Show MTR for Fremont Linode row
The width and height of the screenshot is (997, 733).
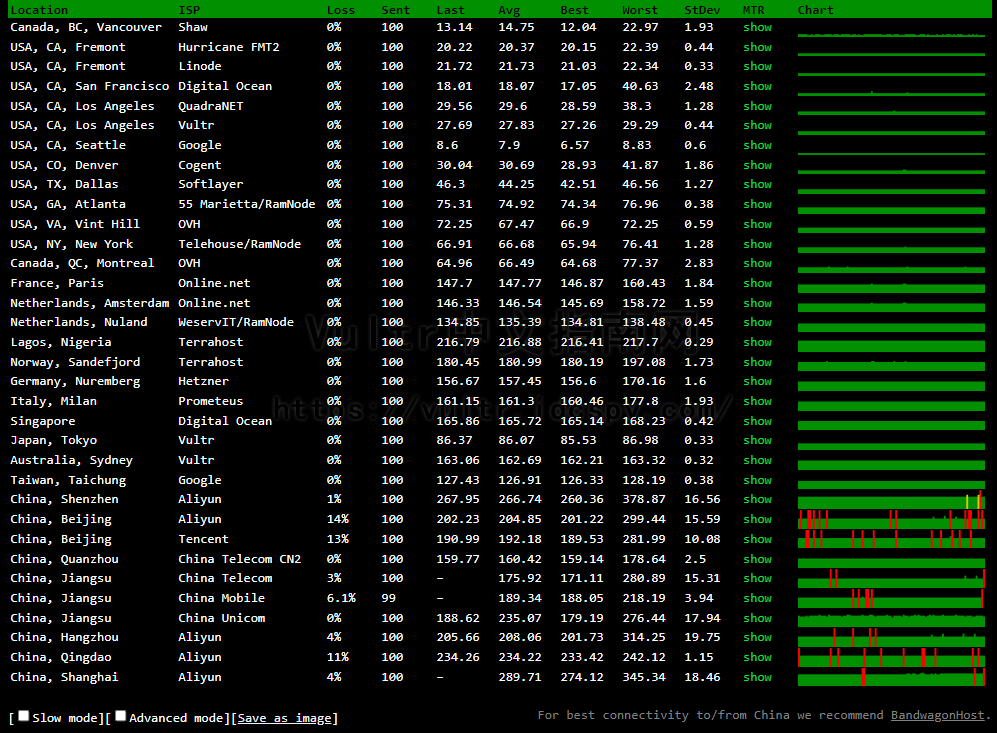(757, 66)
